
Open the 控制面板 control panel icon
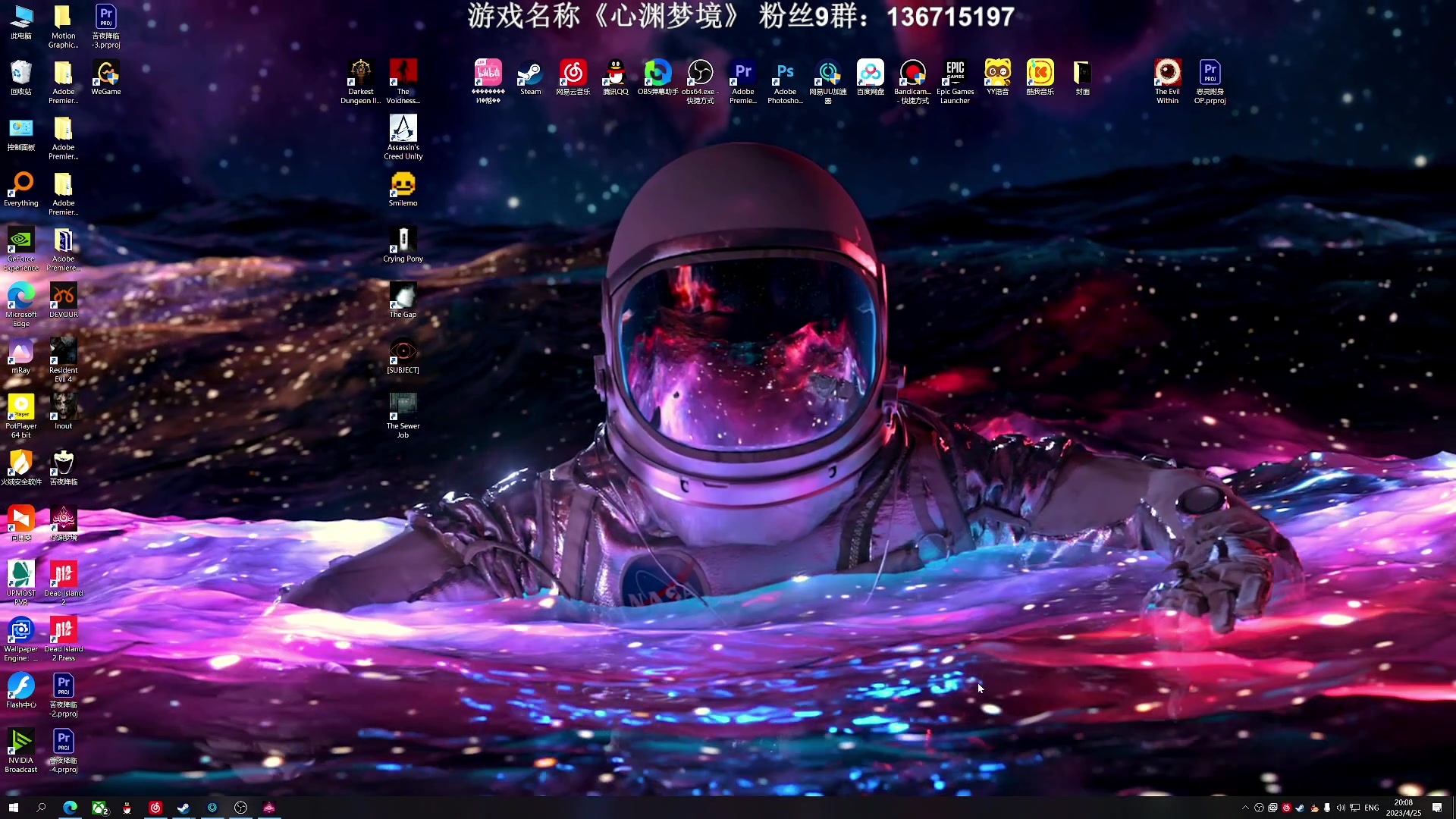click(20, 133)
